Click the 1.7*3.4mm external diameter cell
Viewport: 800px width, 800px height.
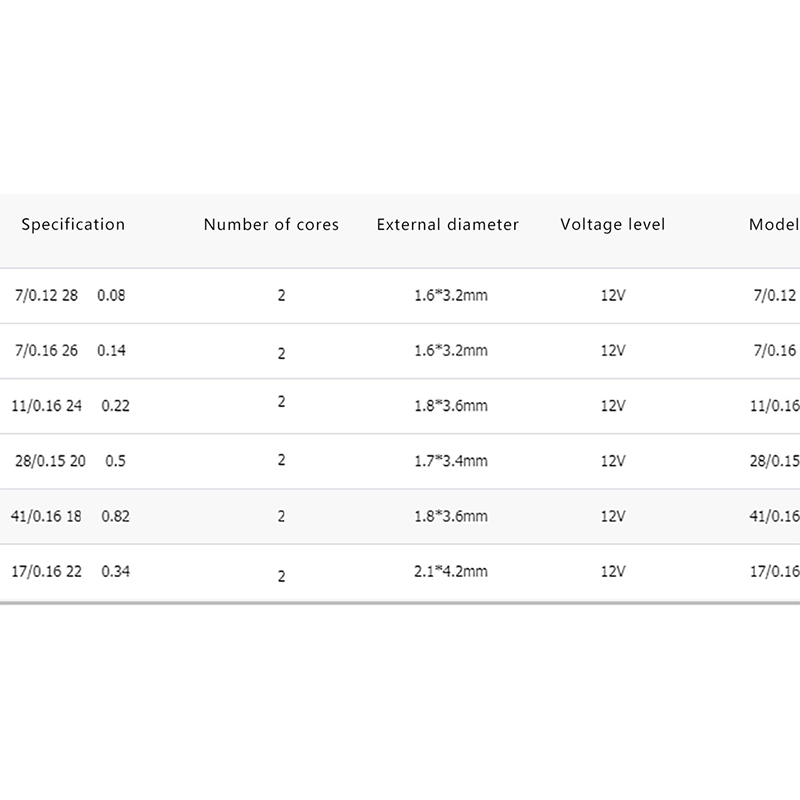pos(451,461)
